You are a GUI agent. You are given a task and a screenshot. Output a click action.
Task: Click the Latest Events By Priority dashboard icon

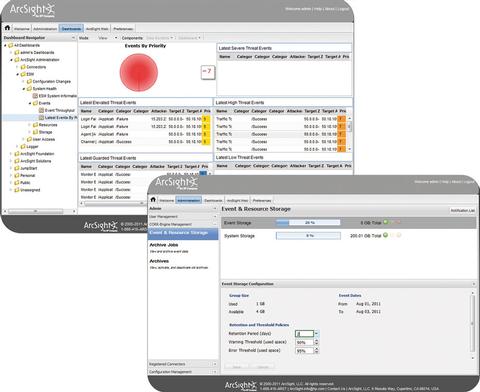(x=41, y=117)
